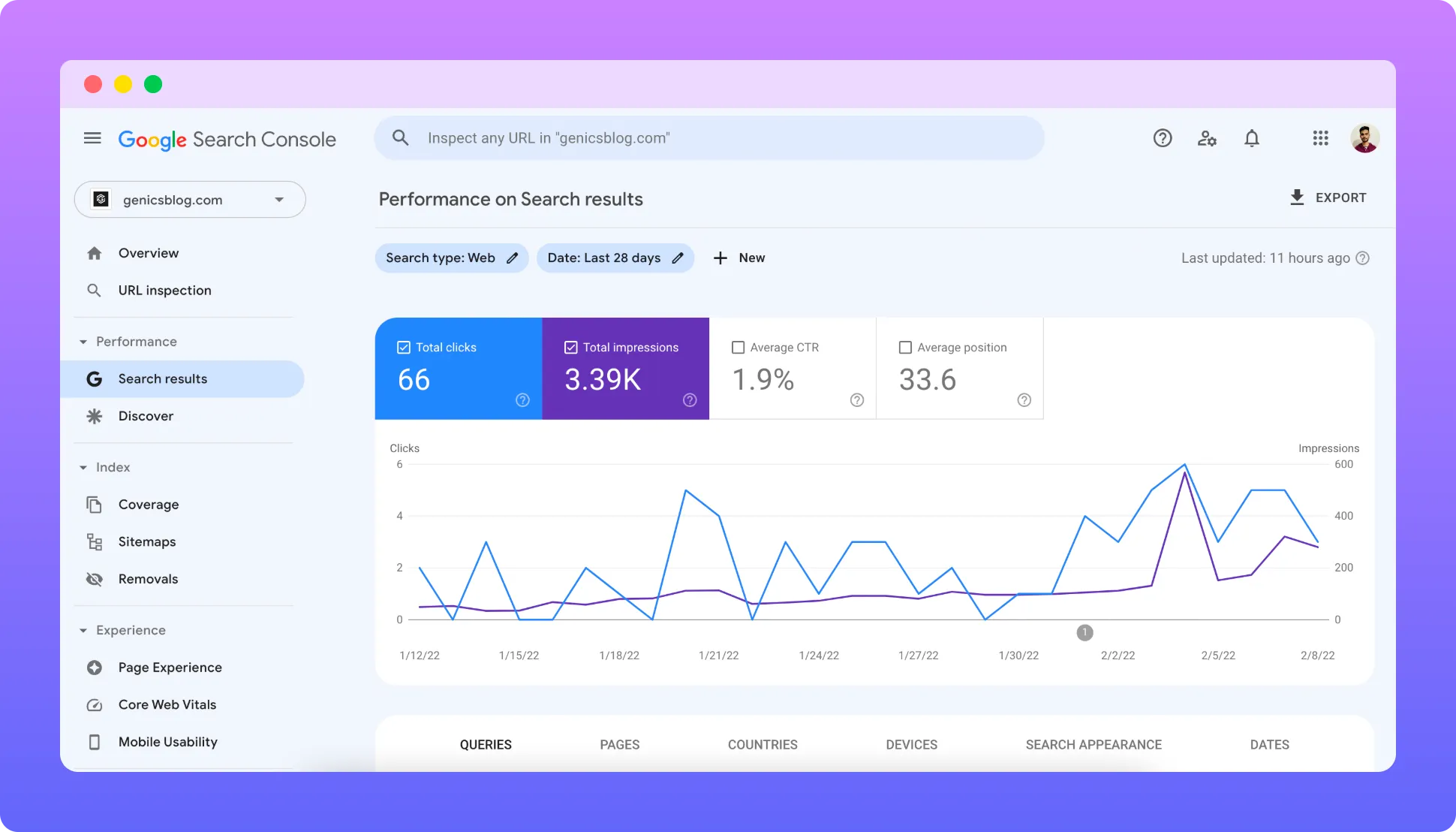Click the Google G icon for Search results

[94, 379]
